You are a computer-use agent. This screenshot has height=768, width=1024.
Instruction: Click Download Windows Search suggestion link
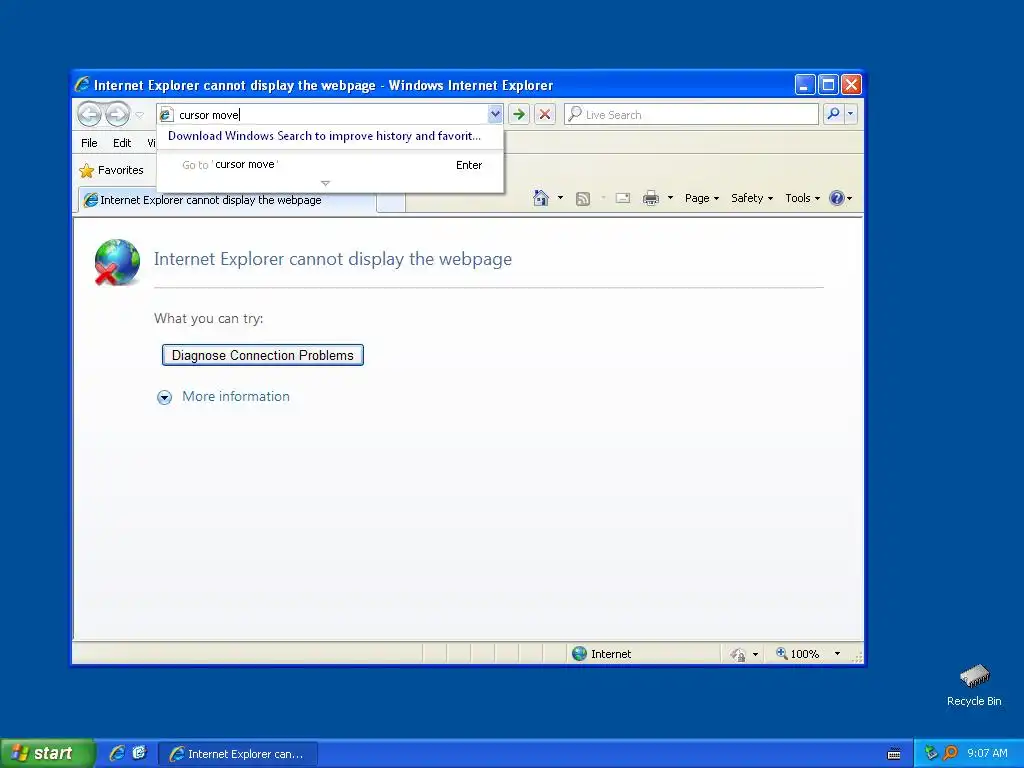[x=324, y=136]
